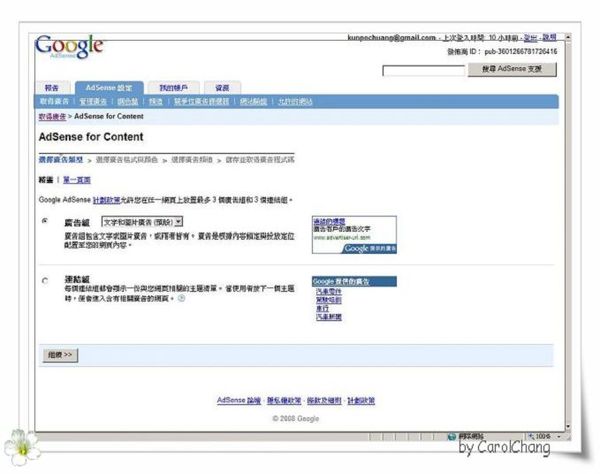Switch to the 資源 tab

click(x=222, y=88)
